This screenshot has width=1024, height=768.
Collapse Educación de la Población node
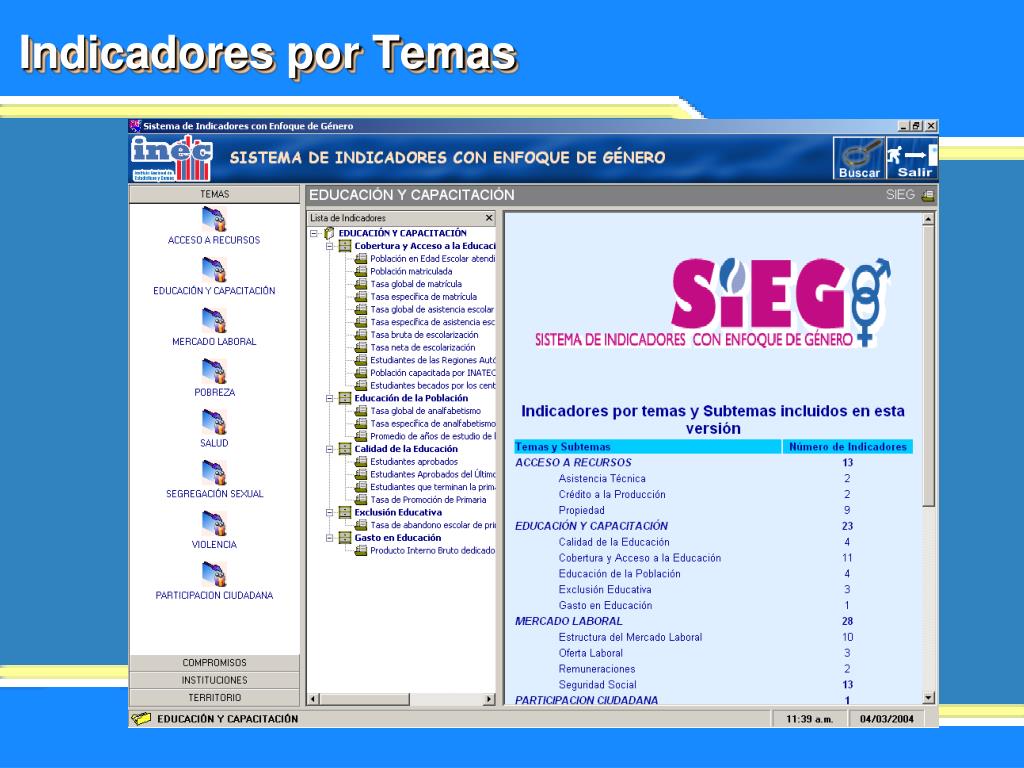[x=330, y=398]
